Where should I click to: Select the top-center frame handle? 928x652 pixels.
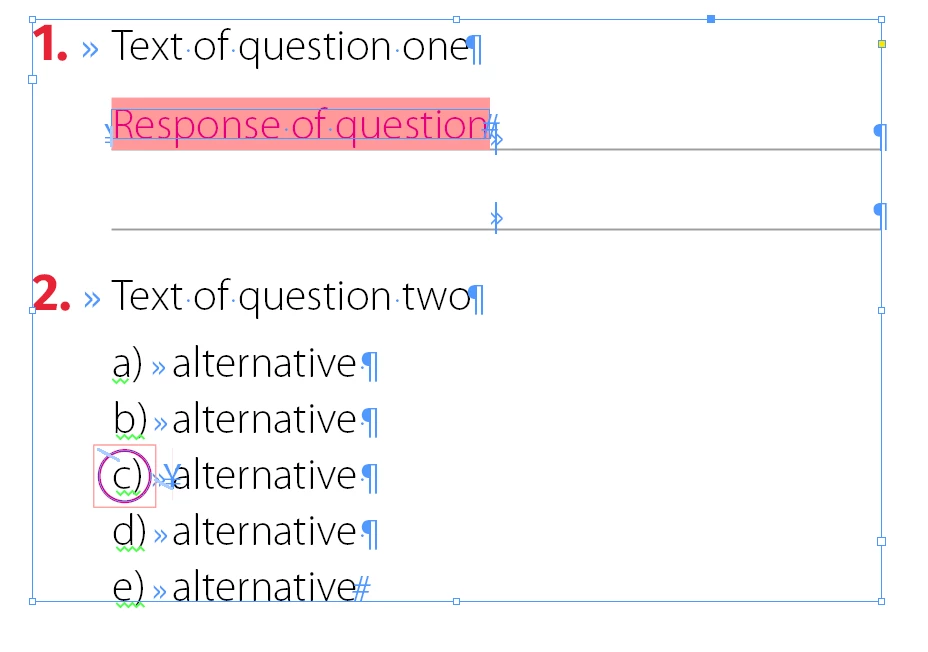[456, 20]
